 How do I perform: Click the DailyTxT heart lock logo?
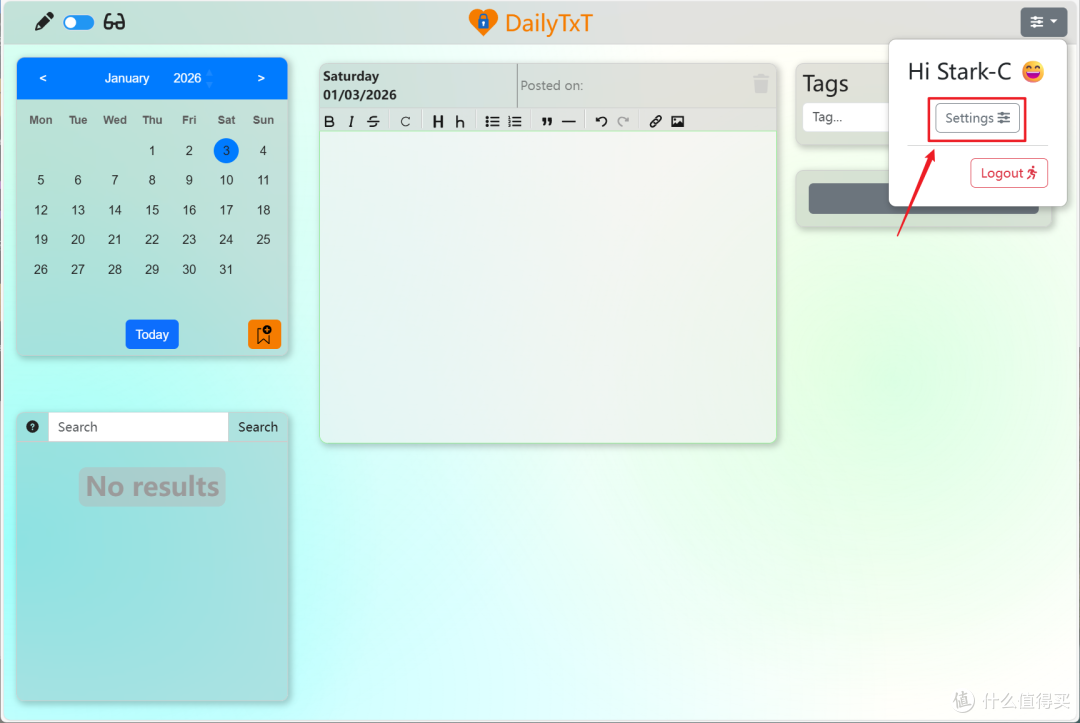tap(483, 23)
